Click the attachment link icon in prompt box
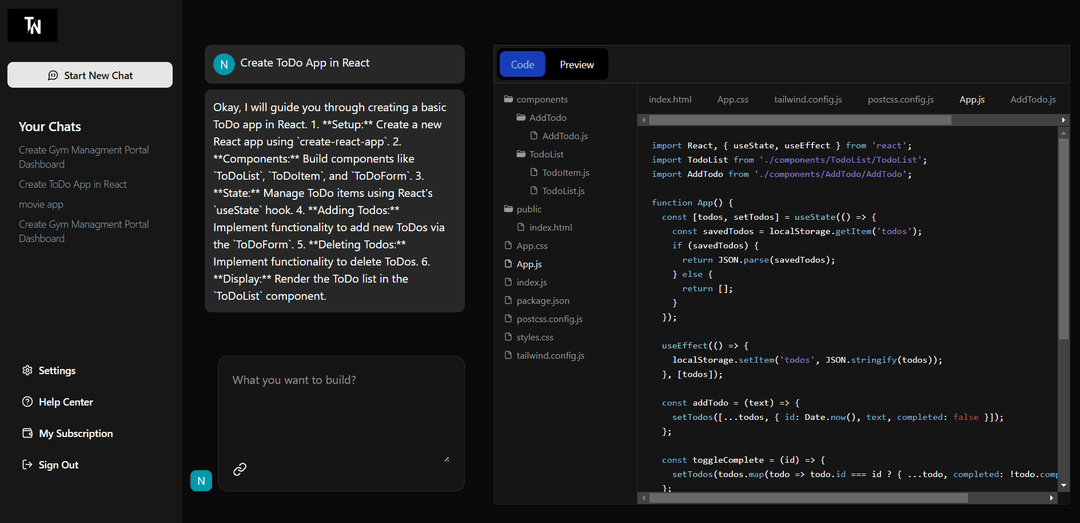Viewport: 1080px width, 523px height. (240, 469)
